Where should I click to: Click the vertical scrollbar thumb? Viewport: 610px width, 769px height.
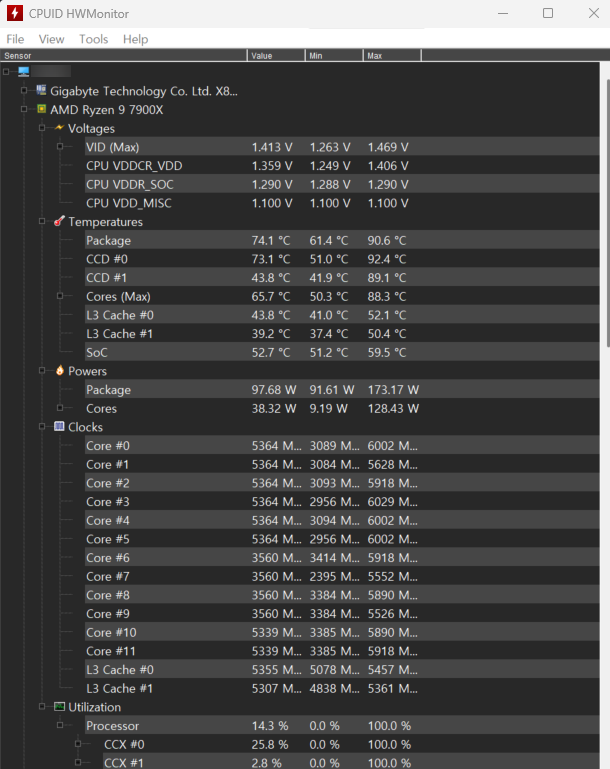608,213
